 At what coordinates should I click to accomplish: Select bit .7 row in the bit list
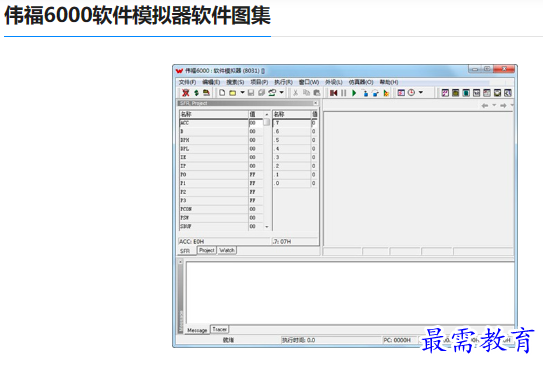click(x=295, y=123)
